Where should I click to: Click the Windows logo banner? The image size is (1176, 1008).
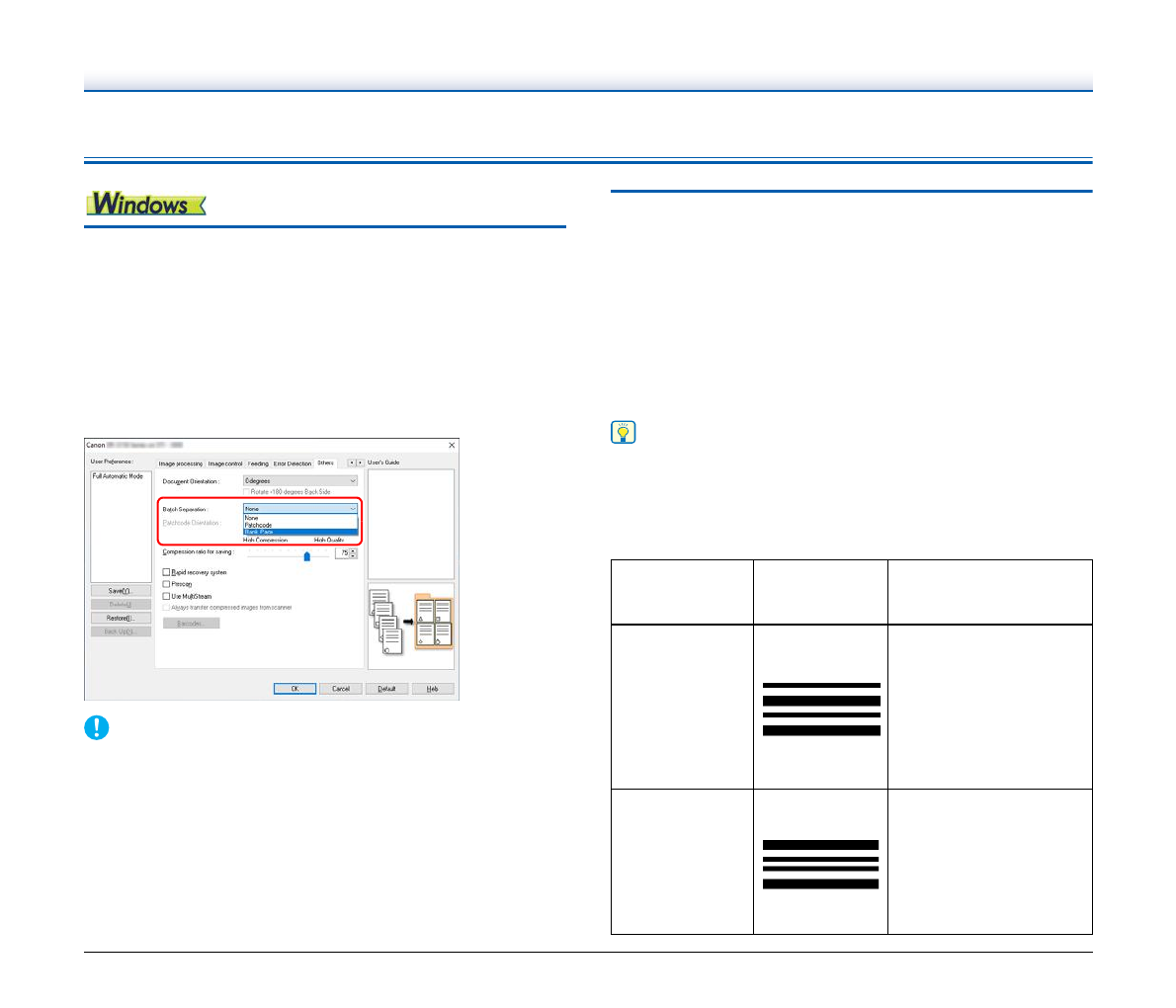click(145, 204)
